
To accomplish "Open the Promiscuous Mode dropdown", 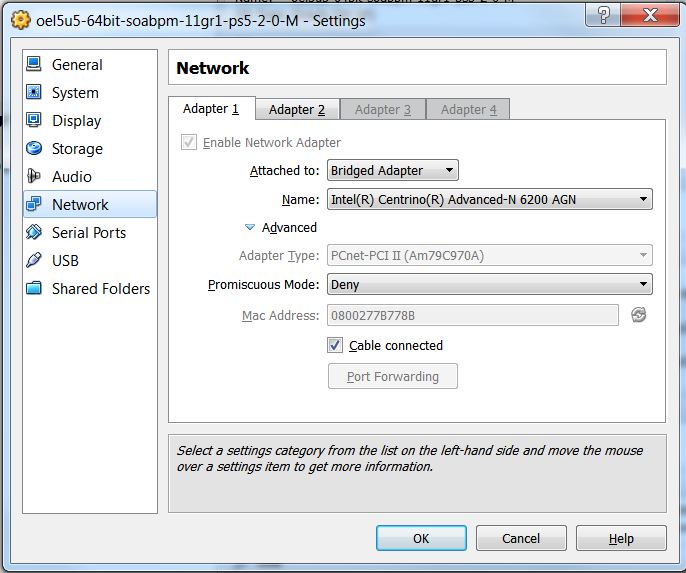I will (x=490, y=285).
